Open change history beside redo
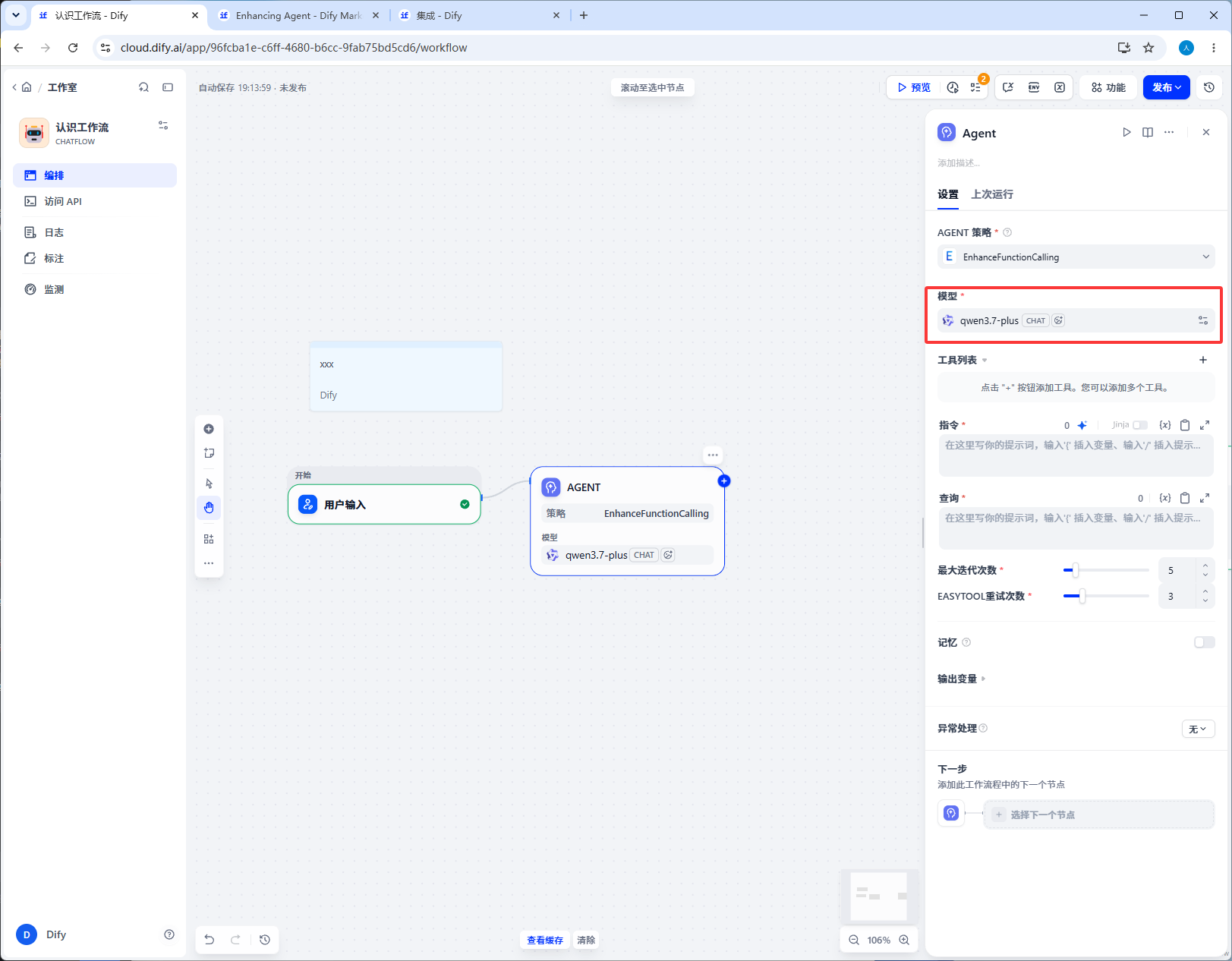 265,940
